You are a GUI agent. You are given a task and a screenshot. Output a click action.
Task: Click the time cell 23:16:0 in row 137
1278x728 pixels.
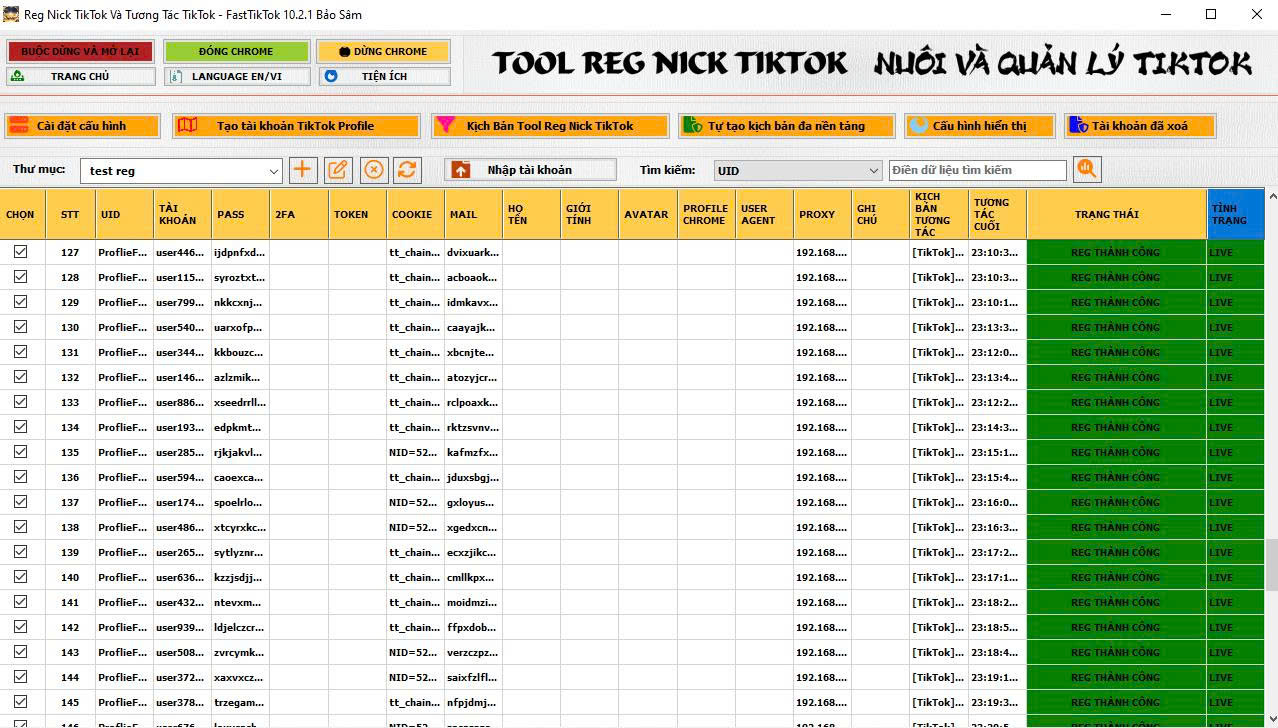tap(996, 502)
